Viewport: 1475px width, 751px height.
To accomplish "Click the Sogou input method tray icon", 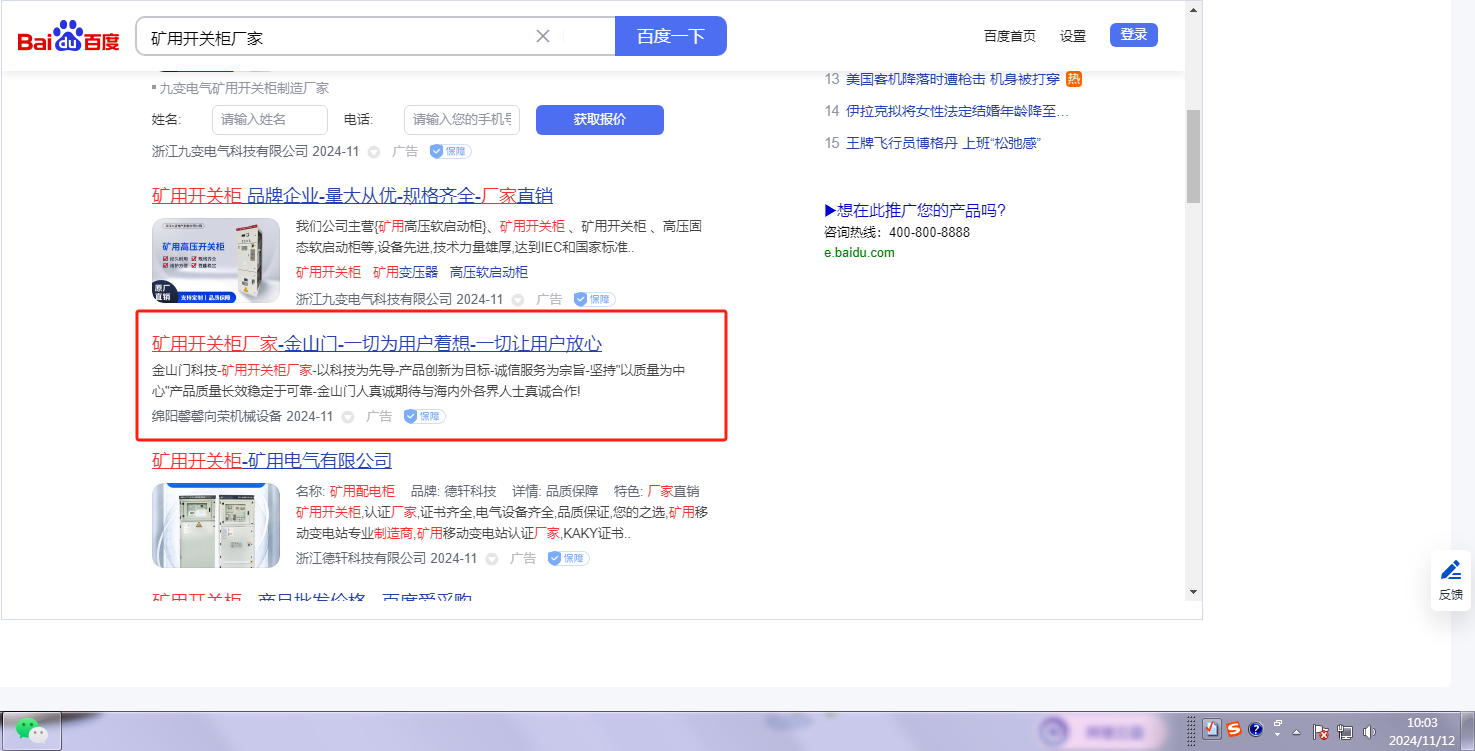I will 1234,729.
